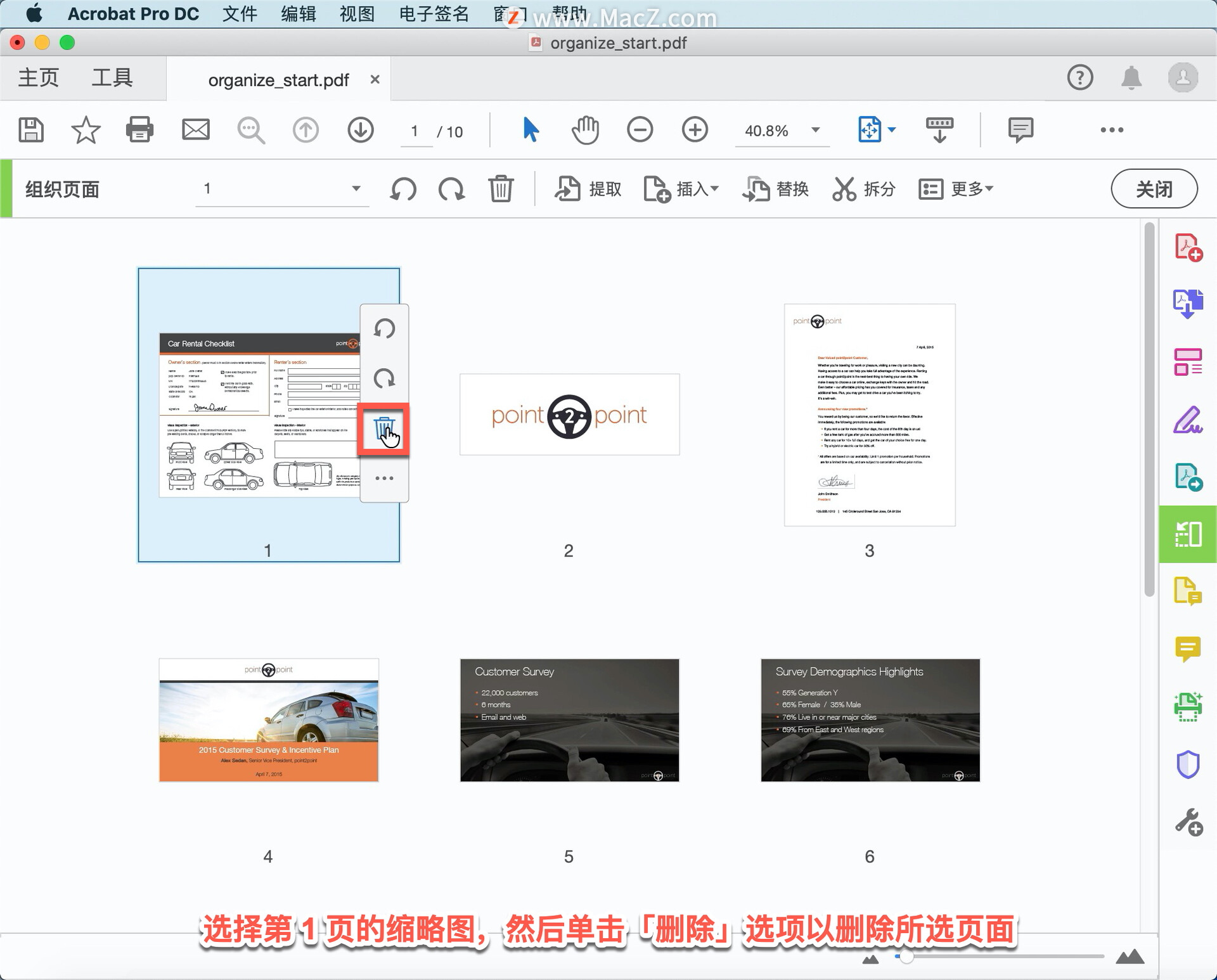Select the Hand pan tool
Viewport: 1217px width, 980px height.
(584, 130)
